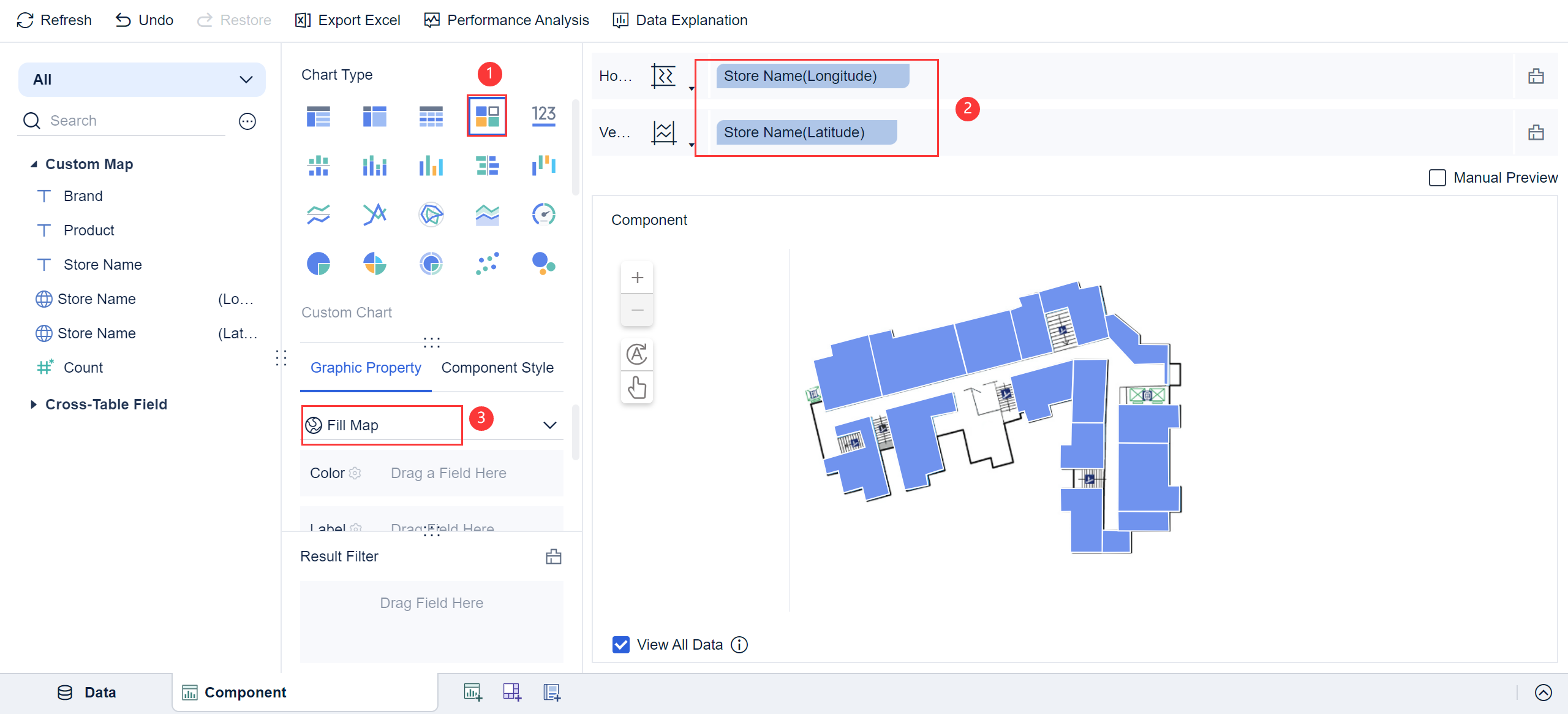The height and width of the screenshot is (714, 1568).
Task: Open the Color field settings gear
Action: 355,473
